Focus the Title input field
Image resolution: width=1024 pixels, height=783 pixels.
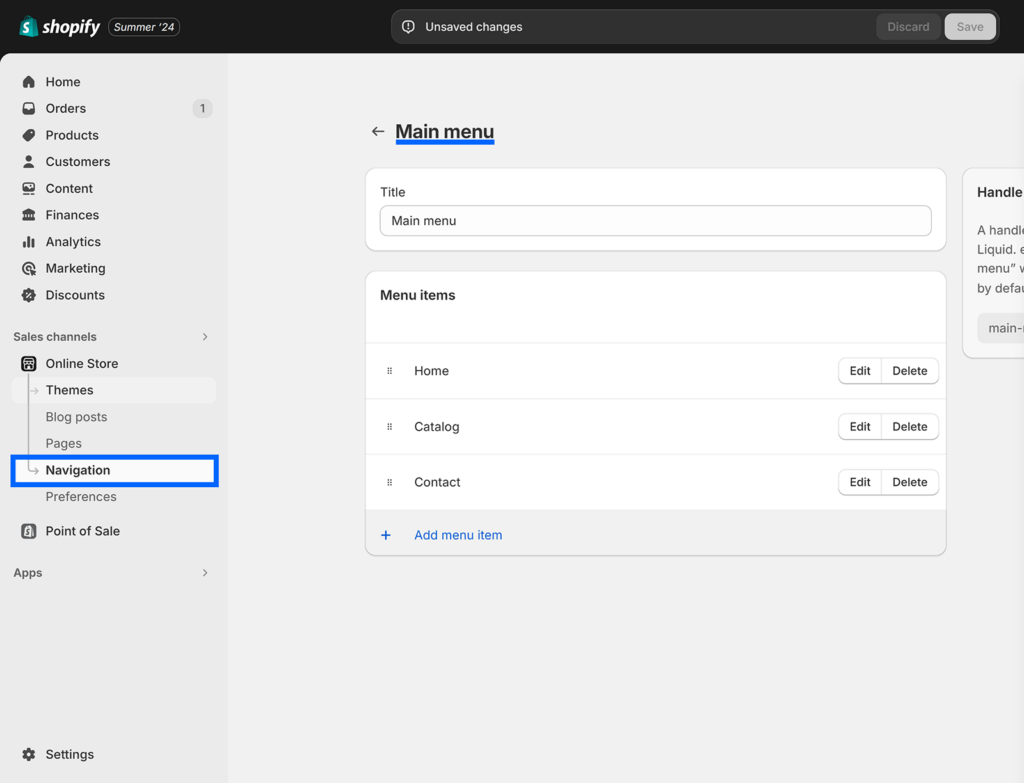click(x=656, y=221)
